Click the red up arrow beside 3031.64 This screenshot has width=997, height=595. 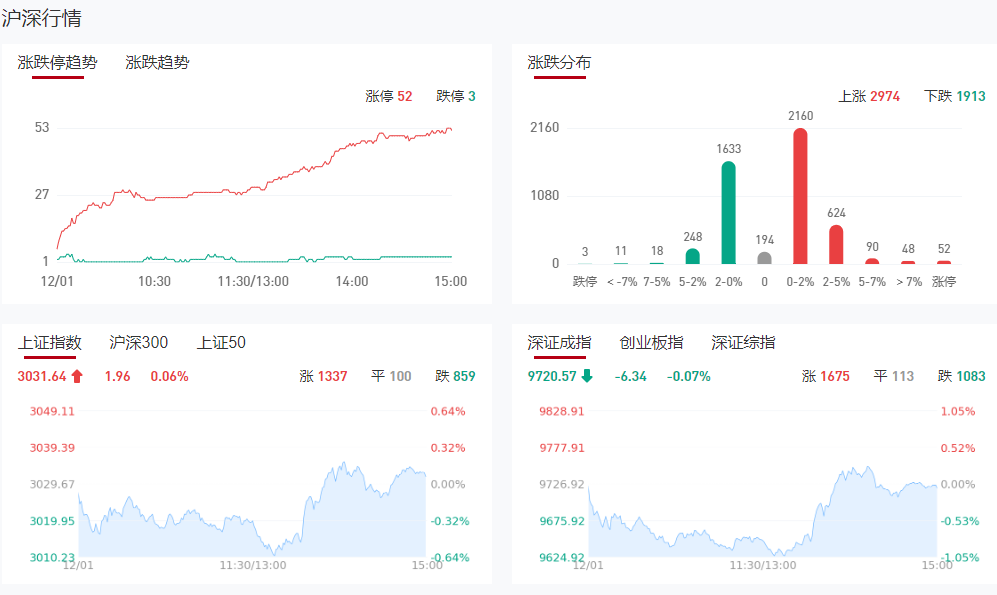77,377
